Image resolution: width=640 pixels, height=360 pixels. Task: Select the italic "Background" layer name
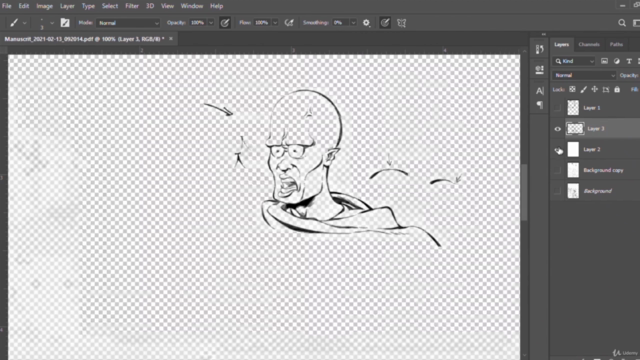pyautogui.click(x=597, y=191)
